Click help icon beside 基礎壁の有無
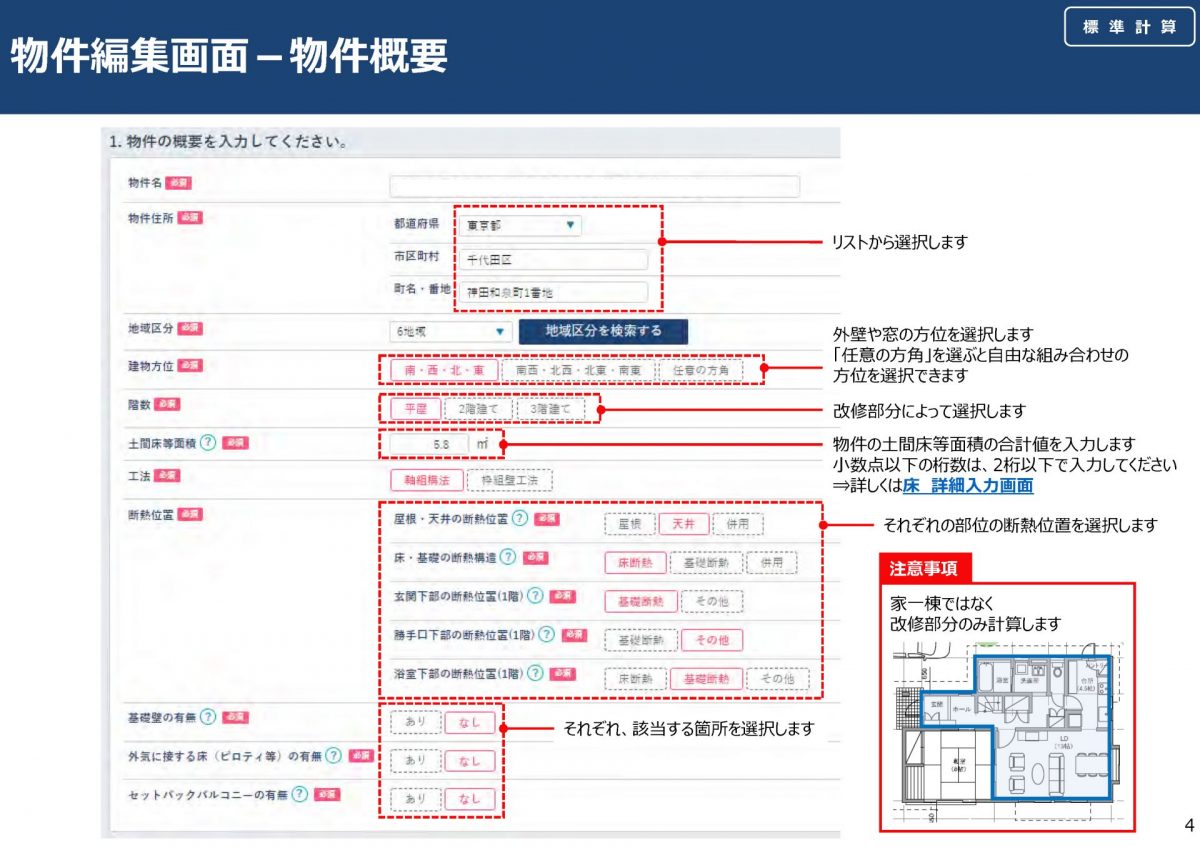Viewport: 1200px width, 848px height. (x=208, y=716)
